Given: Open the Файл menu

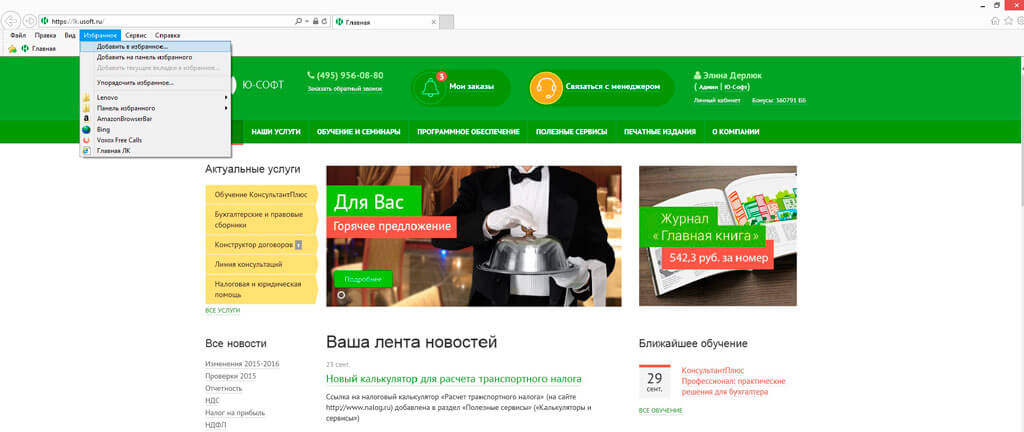Looking at the screenshot, I should (x=18, y=35).
